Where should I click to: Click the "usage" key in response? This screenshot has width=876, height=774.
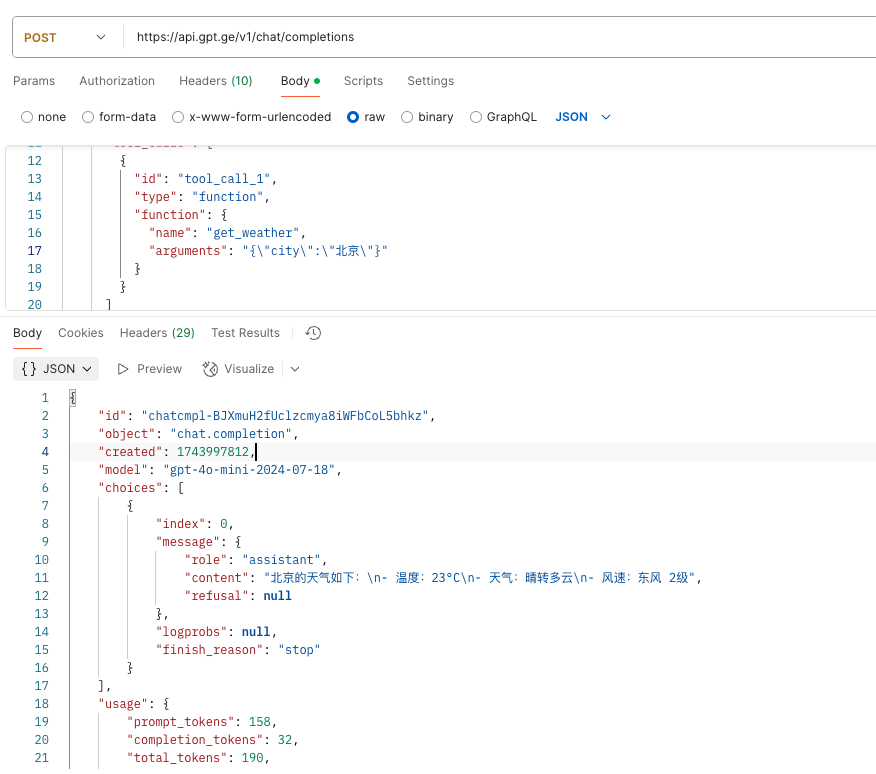(123, 704)
